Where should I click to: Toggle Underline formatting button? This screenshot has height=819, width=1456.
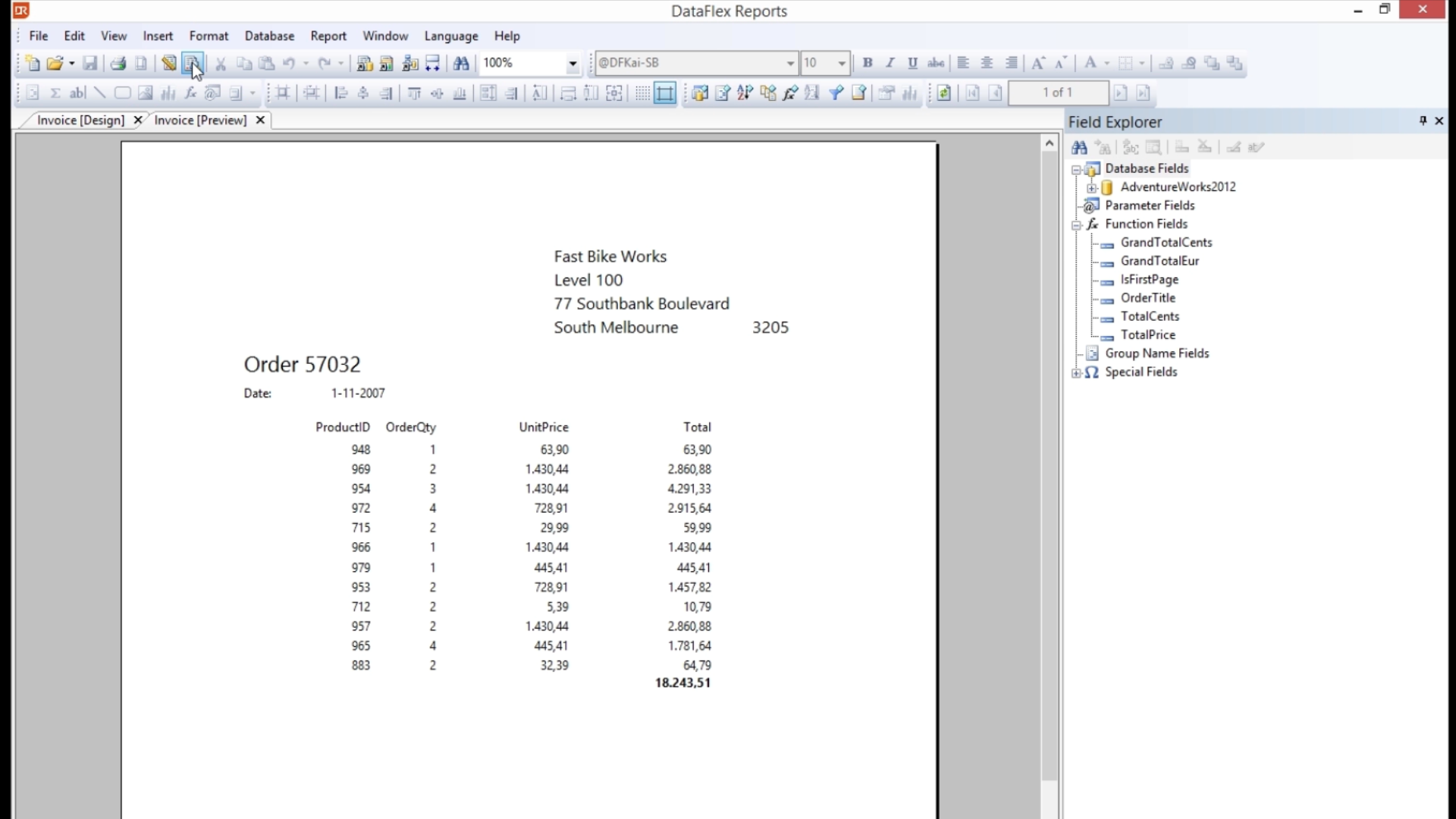912,63
